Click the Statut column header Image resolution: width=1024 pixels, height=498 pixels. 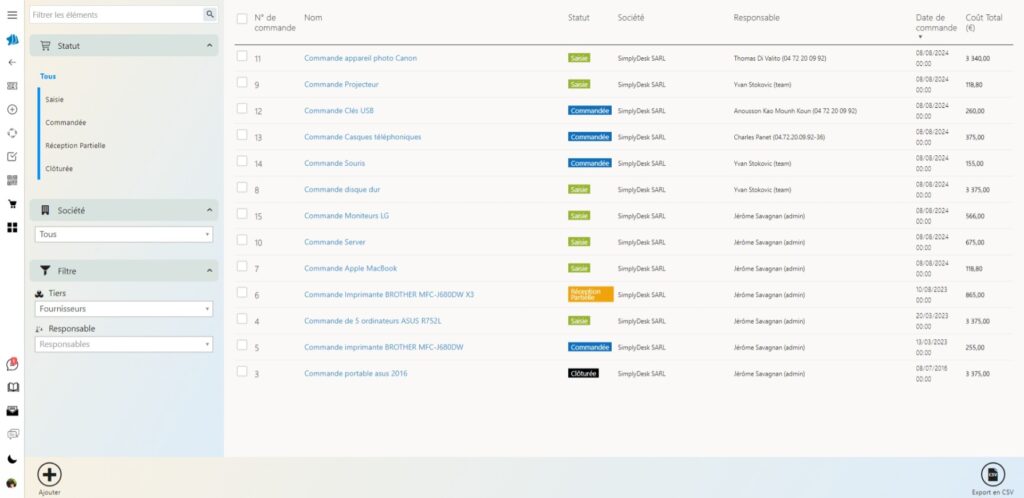click(579, 18)
